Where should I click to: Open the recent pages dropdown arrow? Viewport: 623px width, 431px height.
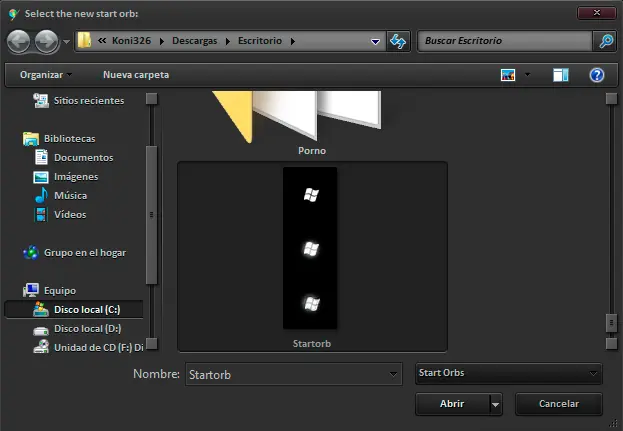click(66, 41)
